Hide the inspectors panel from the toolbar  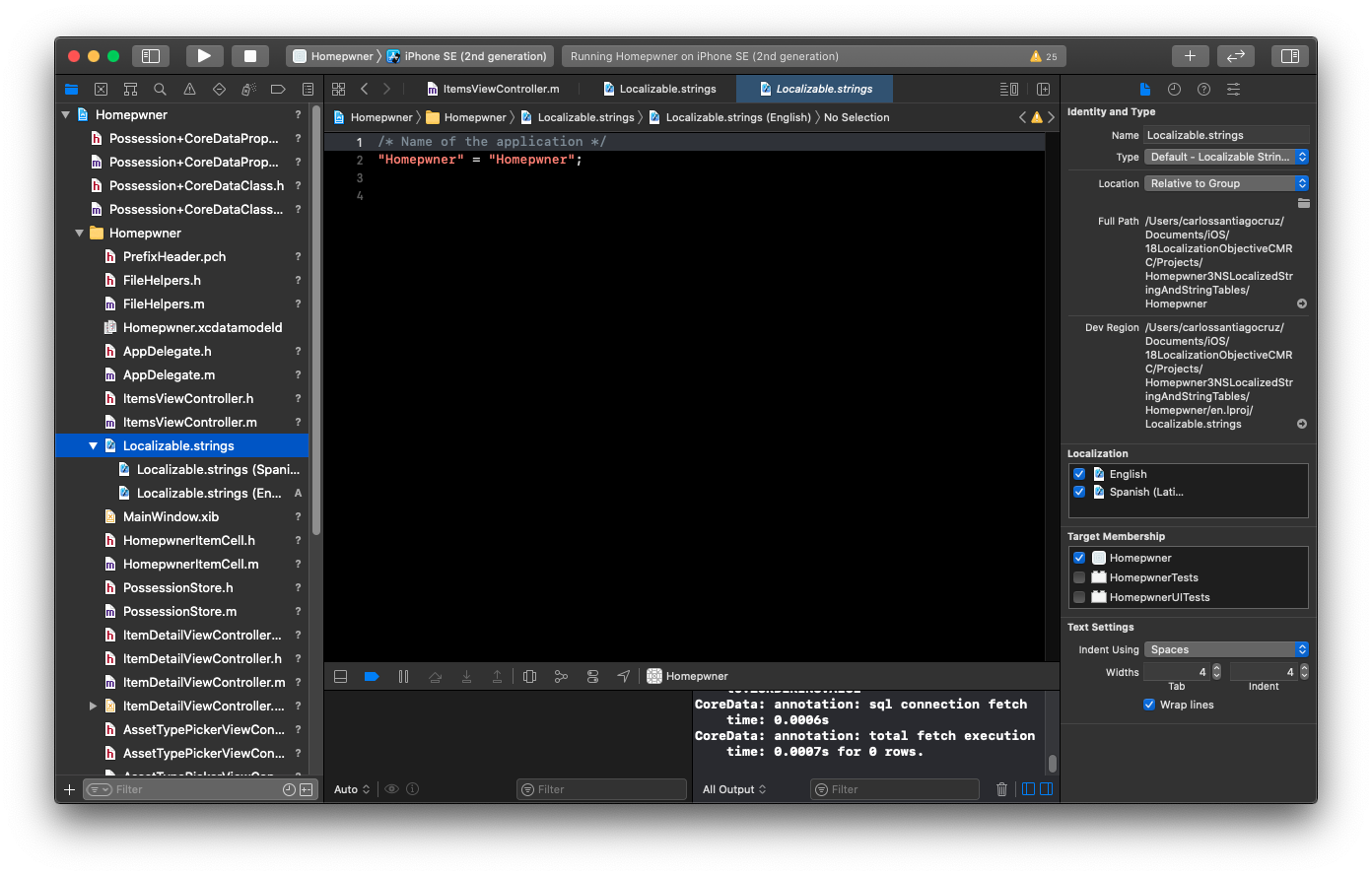point(1289,56)
